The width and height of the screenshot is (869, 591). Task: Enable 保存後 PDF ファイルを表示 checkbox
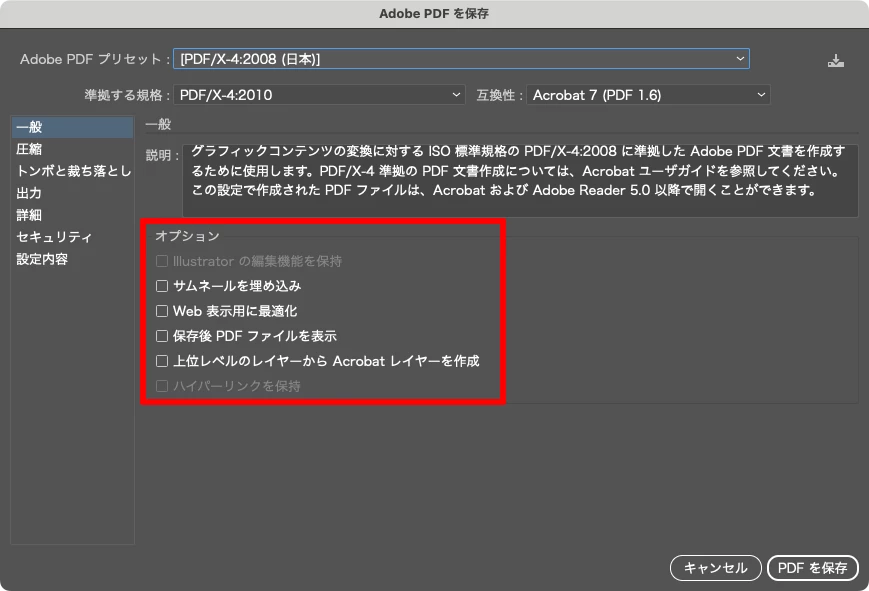tap(162, 336)
